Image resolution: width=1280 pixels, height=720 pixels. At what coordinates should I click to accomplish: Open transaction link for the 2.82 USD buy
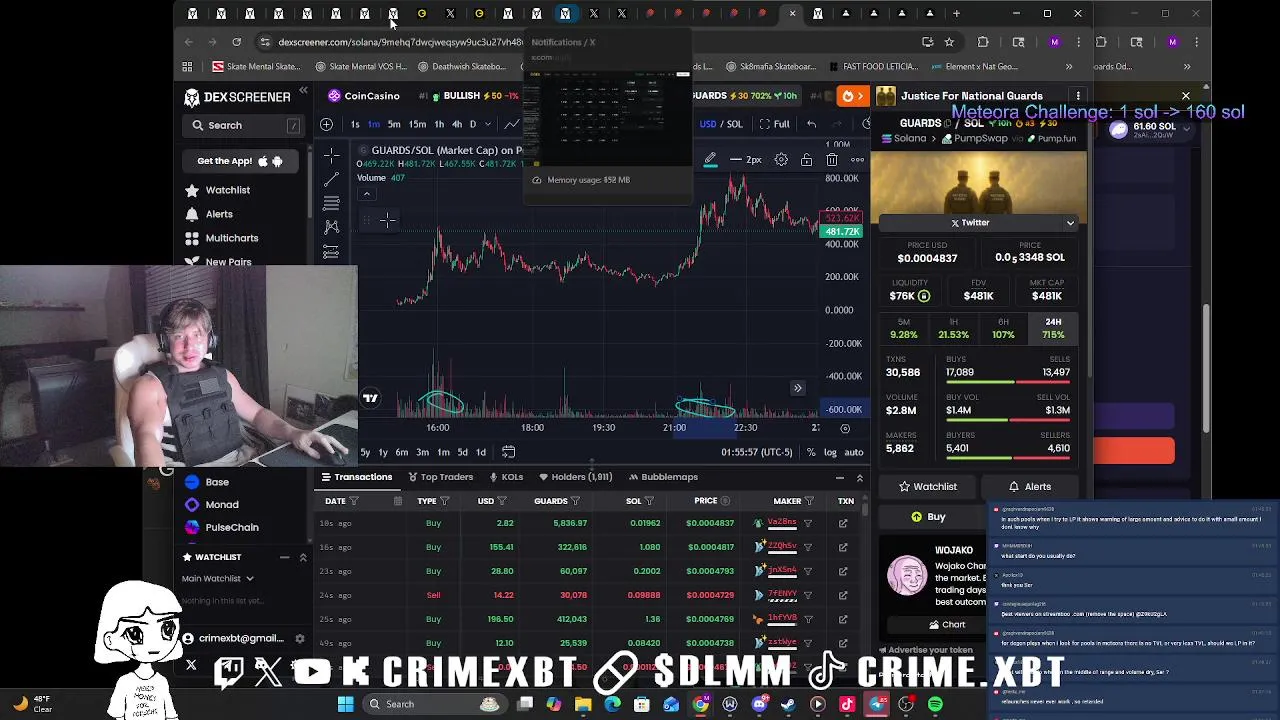[x=843, y=523]
